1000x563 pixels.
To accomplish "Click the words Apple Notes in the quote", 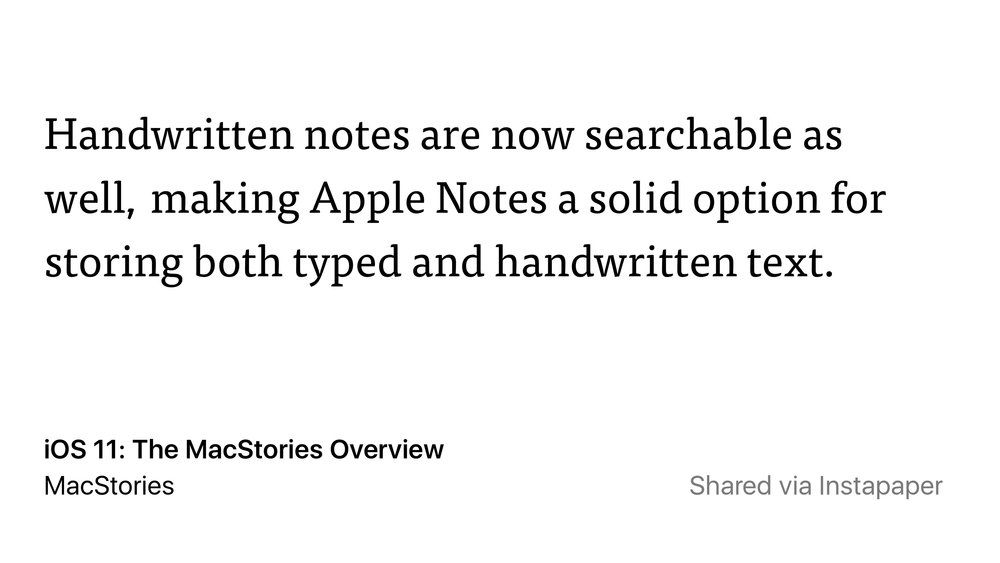I will [x=429, y=198].
